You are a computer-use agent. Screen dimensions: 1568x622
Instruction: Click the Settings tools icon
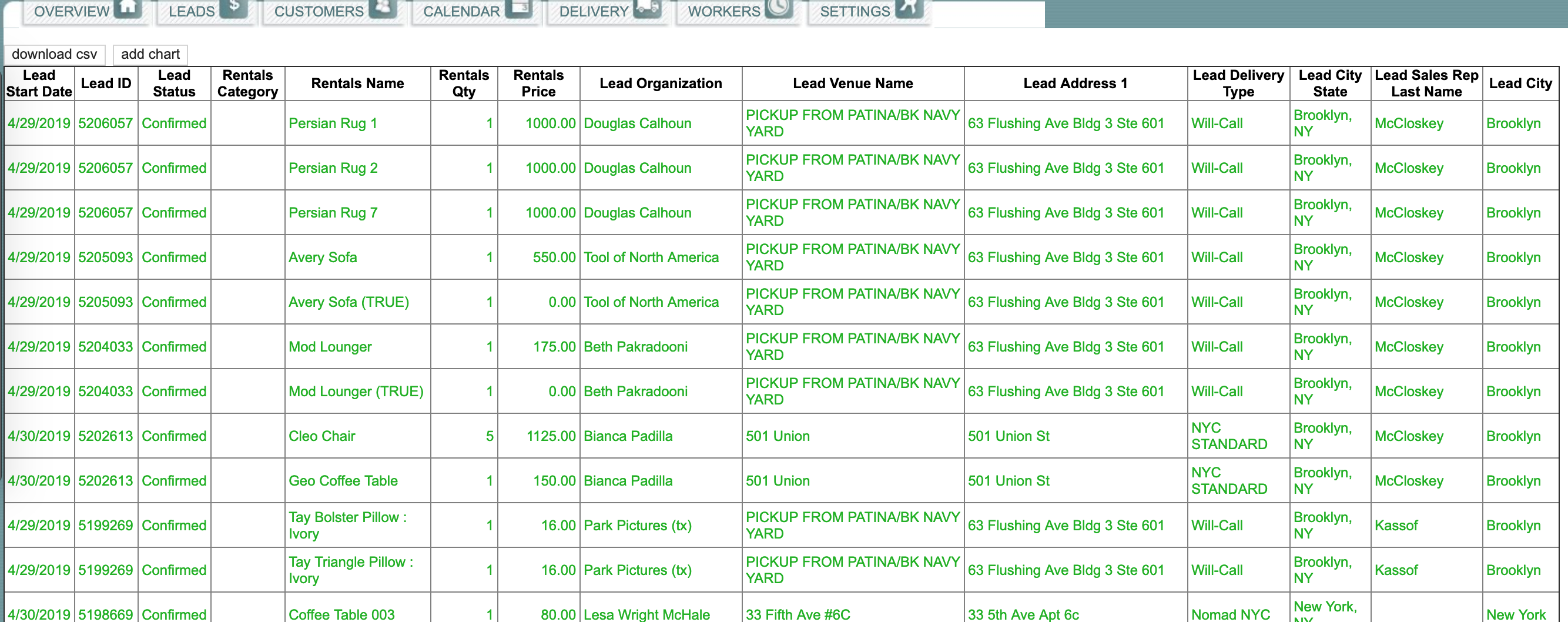tap(908, 7)
